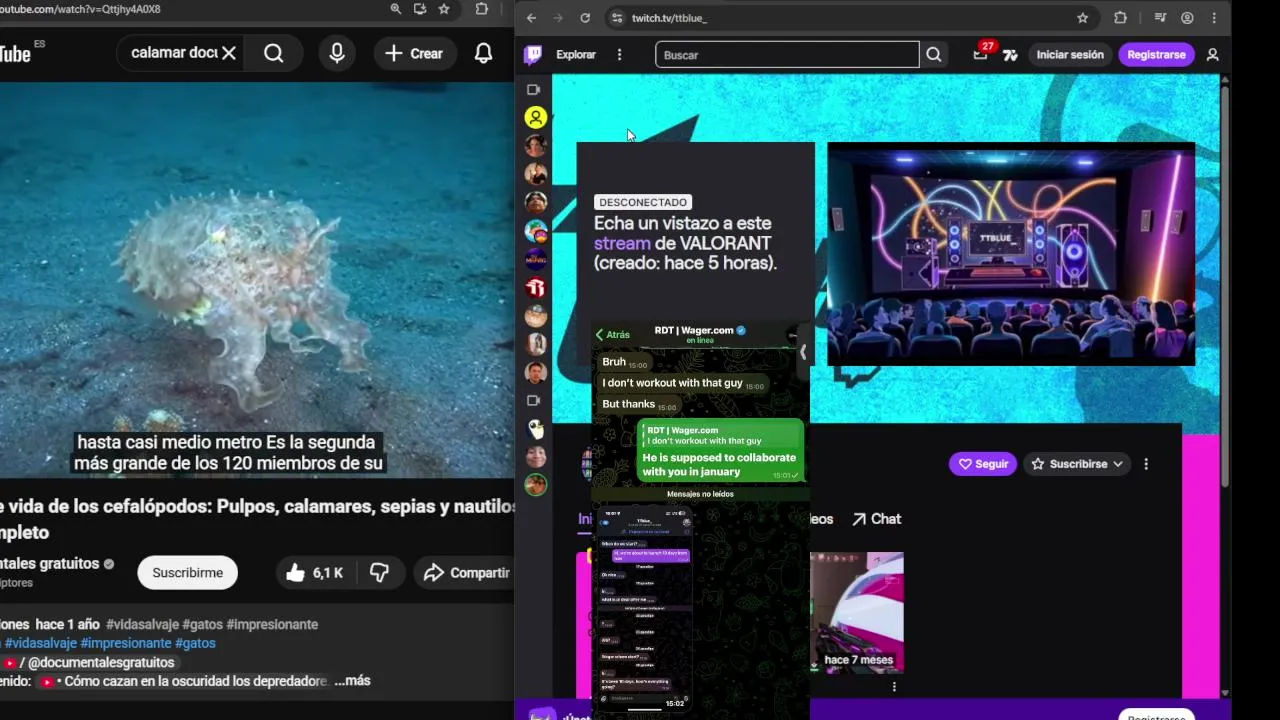The image size is (1280, 720).
Task: Subscribe via YouTube Suscribirme button
Action: tap(188, 573)
